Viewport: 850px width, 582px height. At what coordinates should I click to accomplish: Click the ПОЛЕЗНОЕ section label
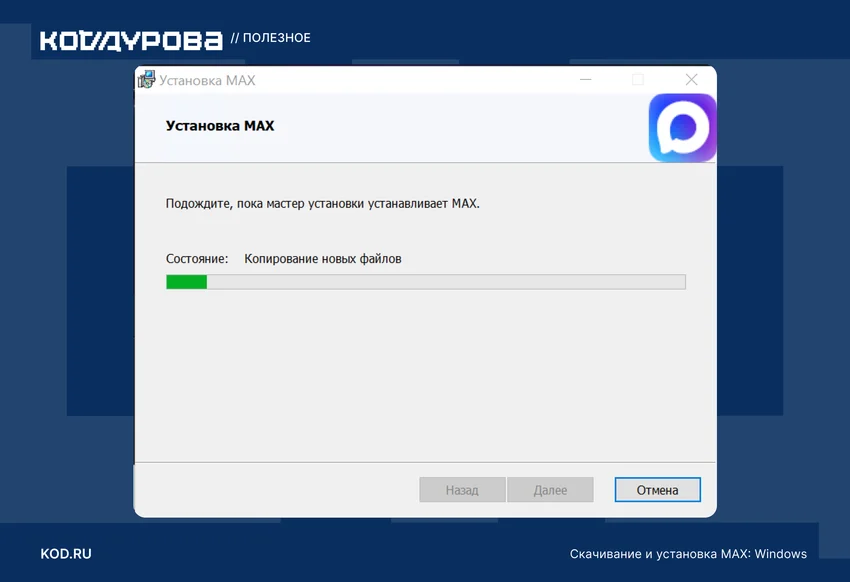tap(276, 38)
